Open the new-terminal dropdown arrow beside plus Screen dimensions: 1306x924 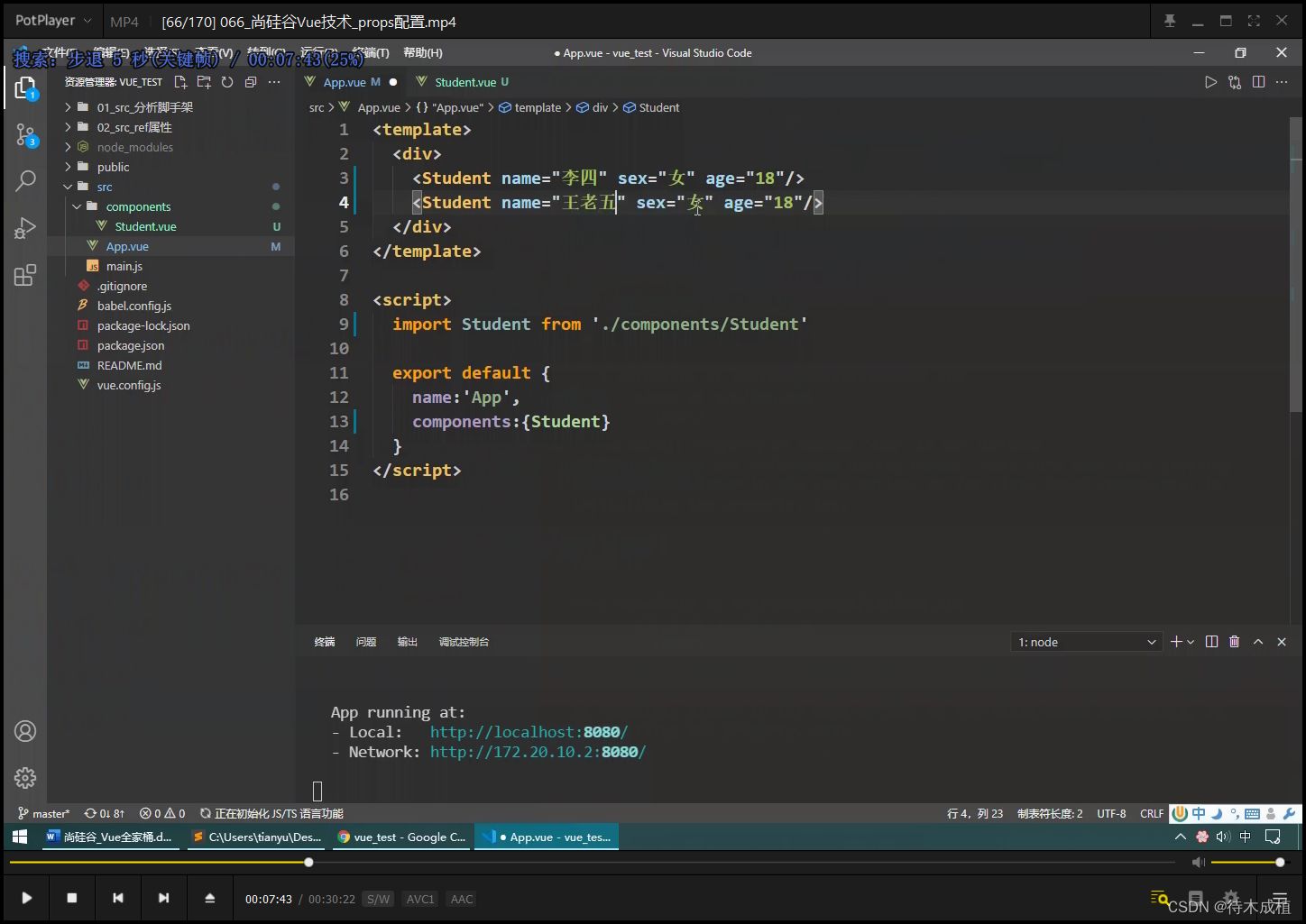click(x=1191, y=642)
